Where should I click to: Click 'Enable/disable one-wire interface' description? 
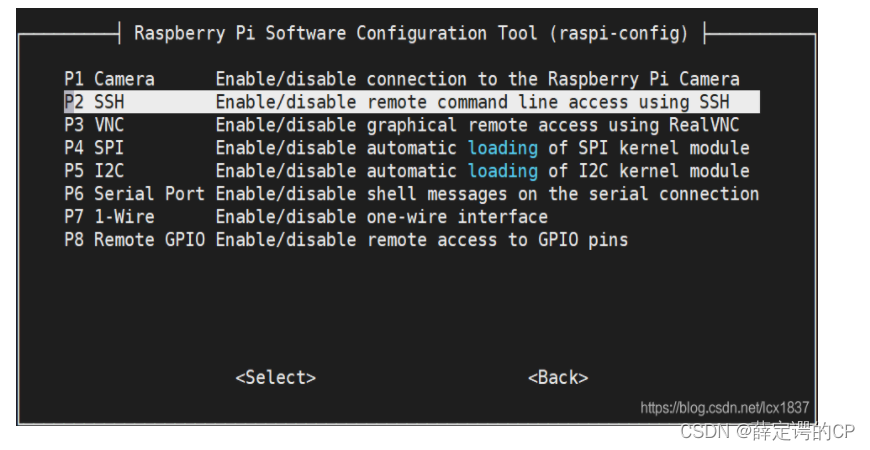[x=382, y=217]
